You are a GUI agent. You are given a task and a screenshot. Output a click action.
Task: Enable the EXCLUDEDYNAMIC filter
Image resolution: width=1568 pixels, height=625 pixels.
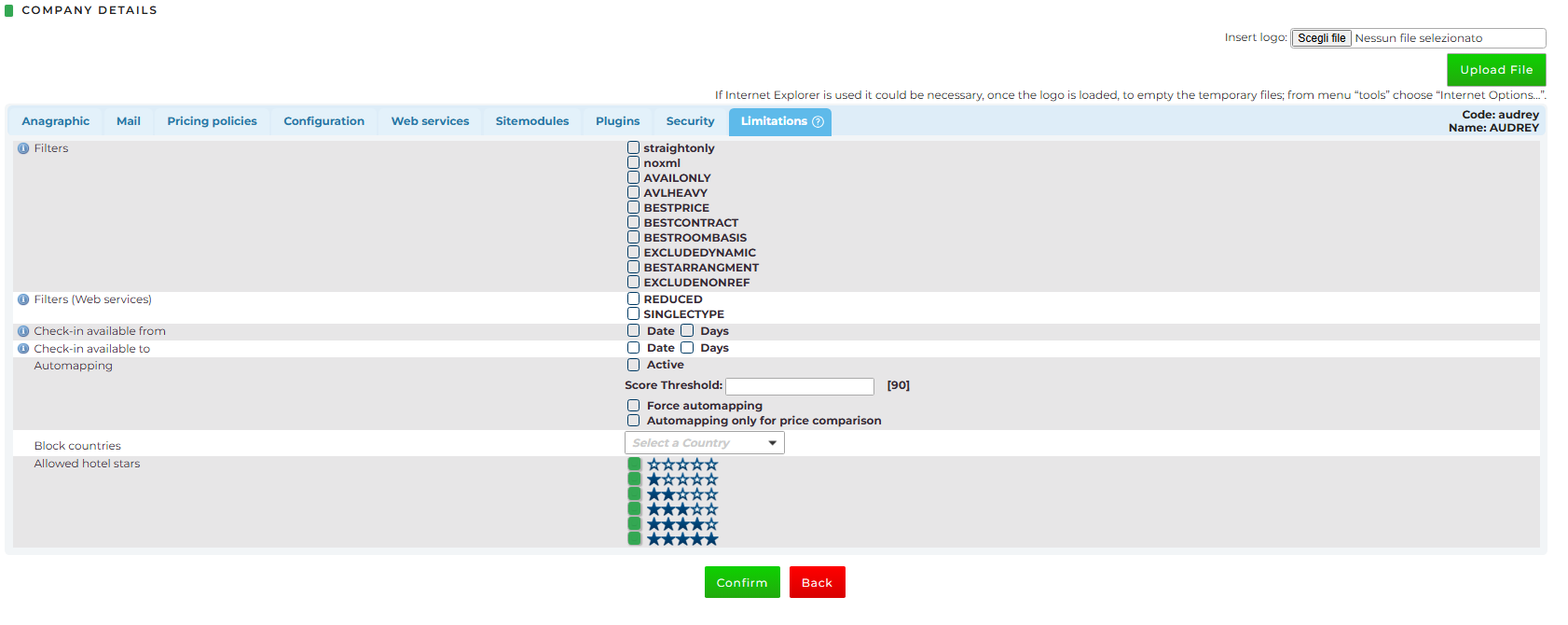(634, 252)
